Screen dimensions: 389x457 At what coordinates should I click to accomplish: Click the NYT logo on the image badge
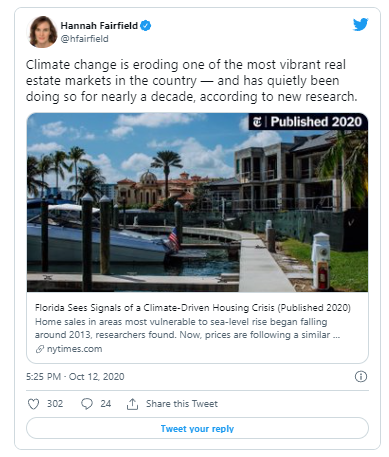pos(257,122)
